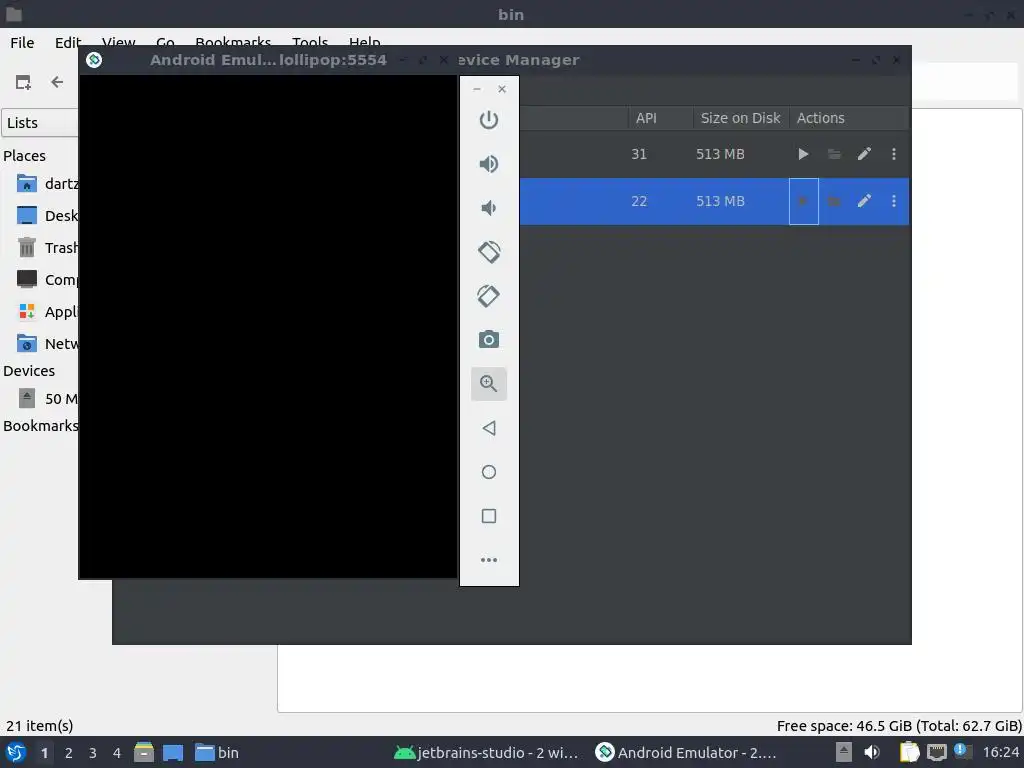
Task: Open folder for the API 31 device
Action: click(x=834, y=154)
